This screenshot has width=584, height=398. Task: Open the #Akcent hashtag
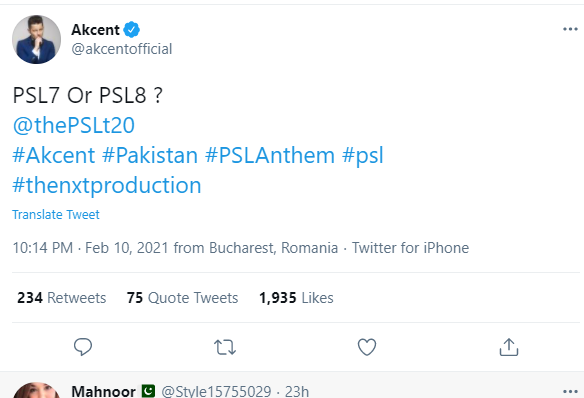54,155
